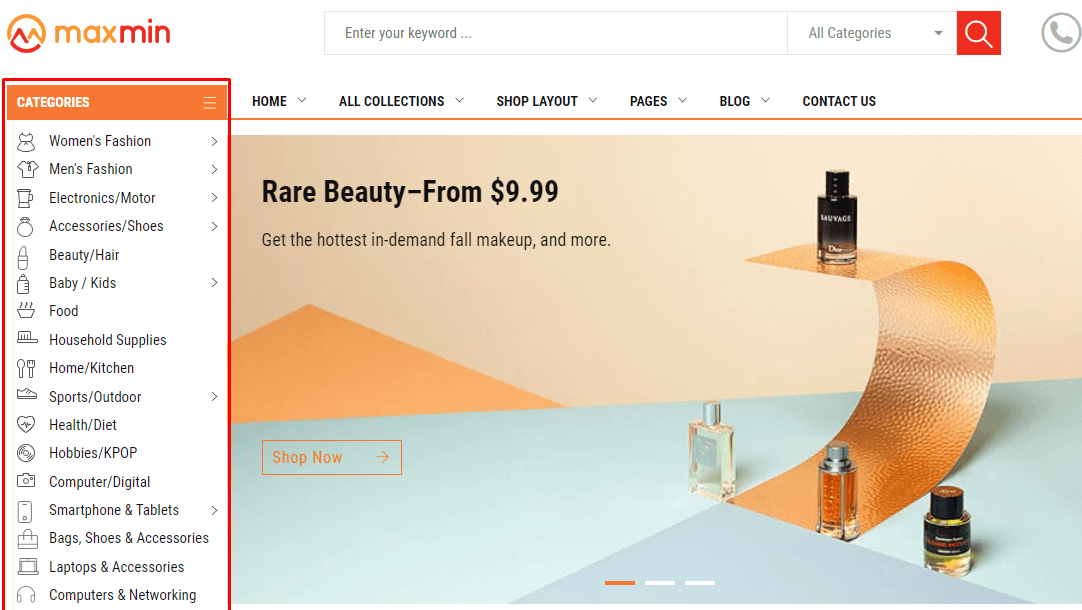Select the third carousel slide indicator

(x=700, y=582)
